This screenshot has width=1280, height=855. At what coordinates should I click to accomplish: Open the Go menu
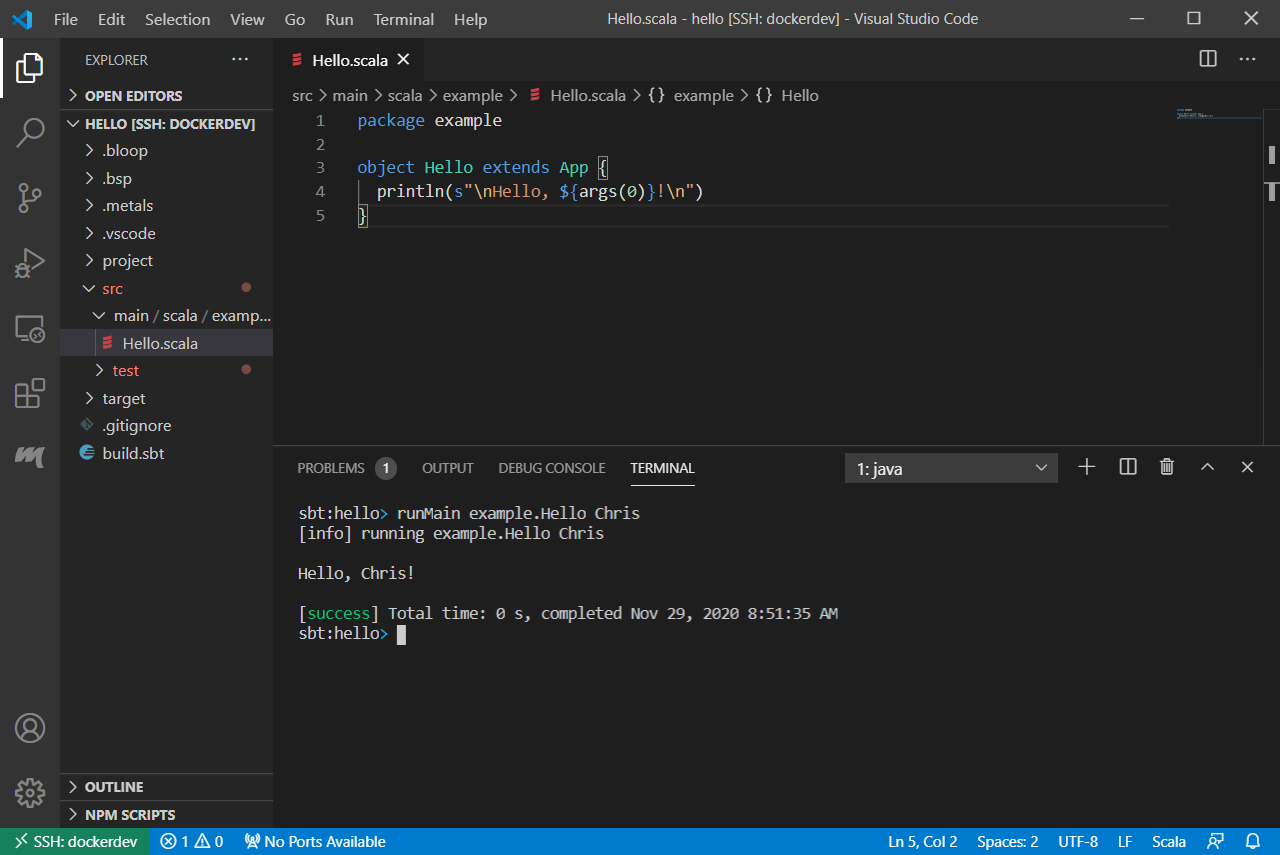(295, 19)
